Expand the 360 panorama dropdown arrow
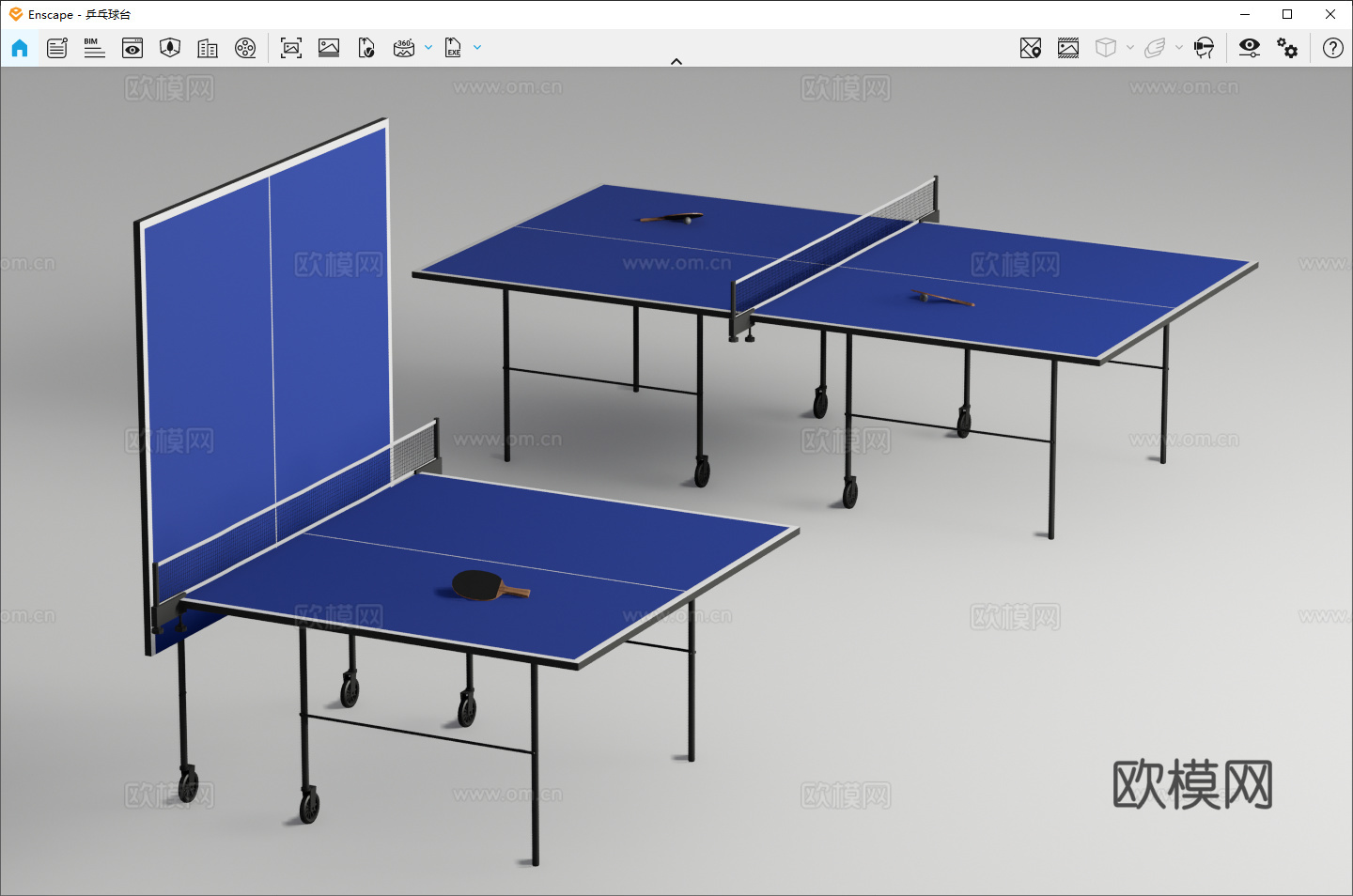The width and height of the screenshot is (1353, 896). (428, 47)
